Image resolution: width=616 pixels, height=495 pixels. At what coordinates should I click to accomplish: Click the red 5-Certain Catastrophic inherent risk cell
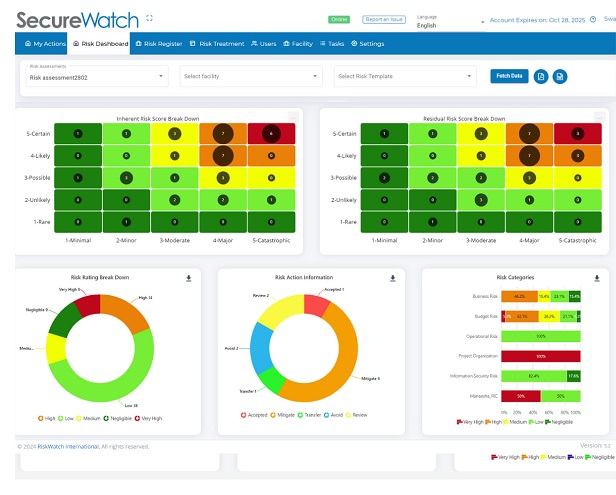[x=267, y=133]
